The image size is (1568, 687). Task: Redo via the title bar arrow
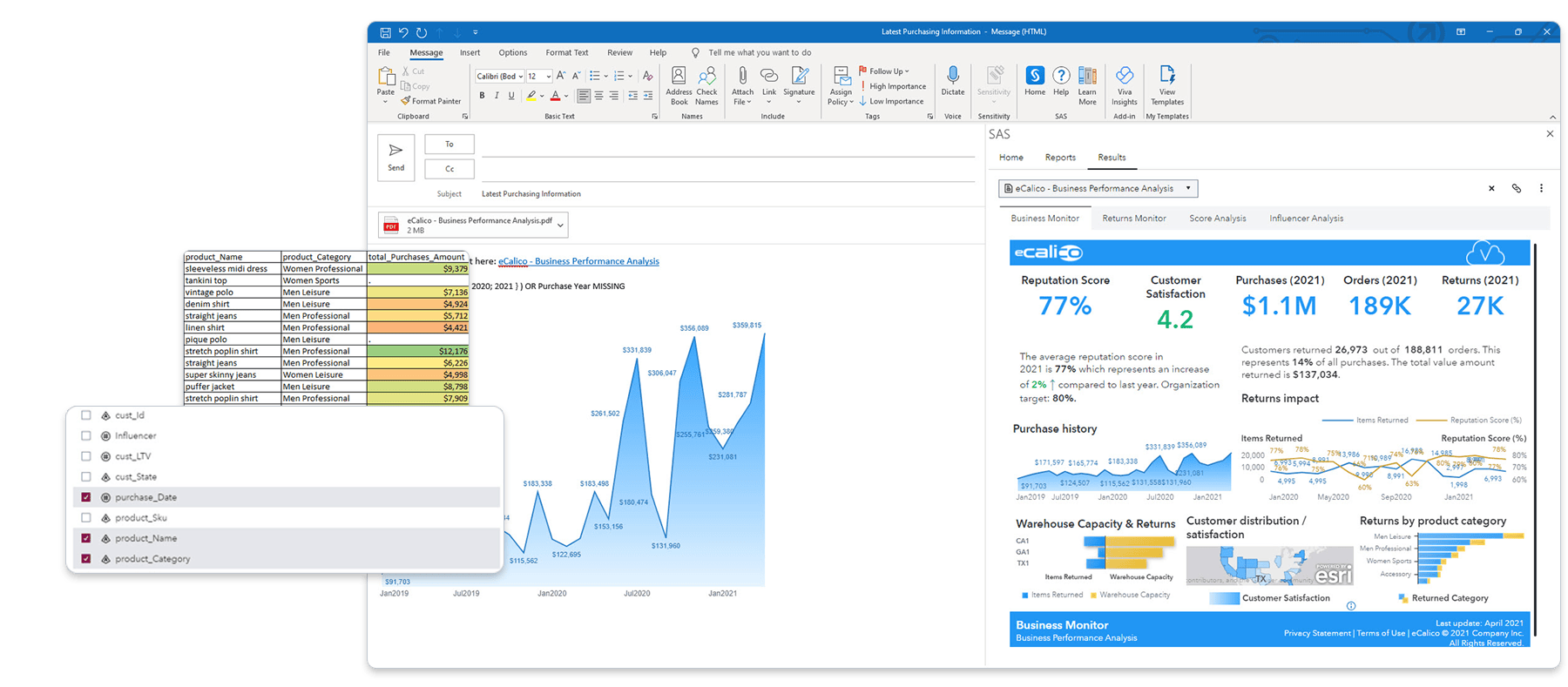tap(422, 32)
